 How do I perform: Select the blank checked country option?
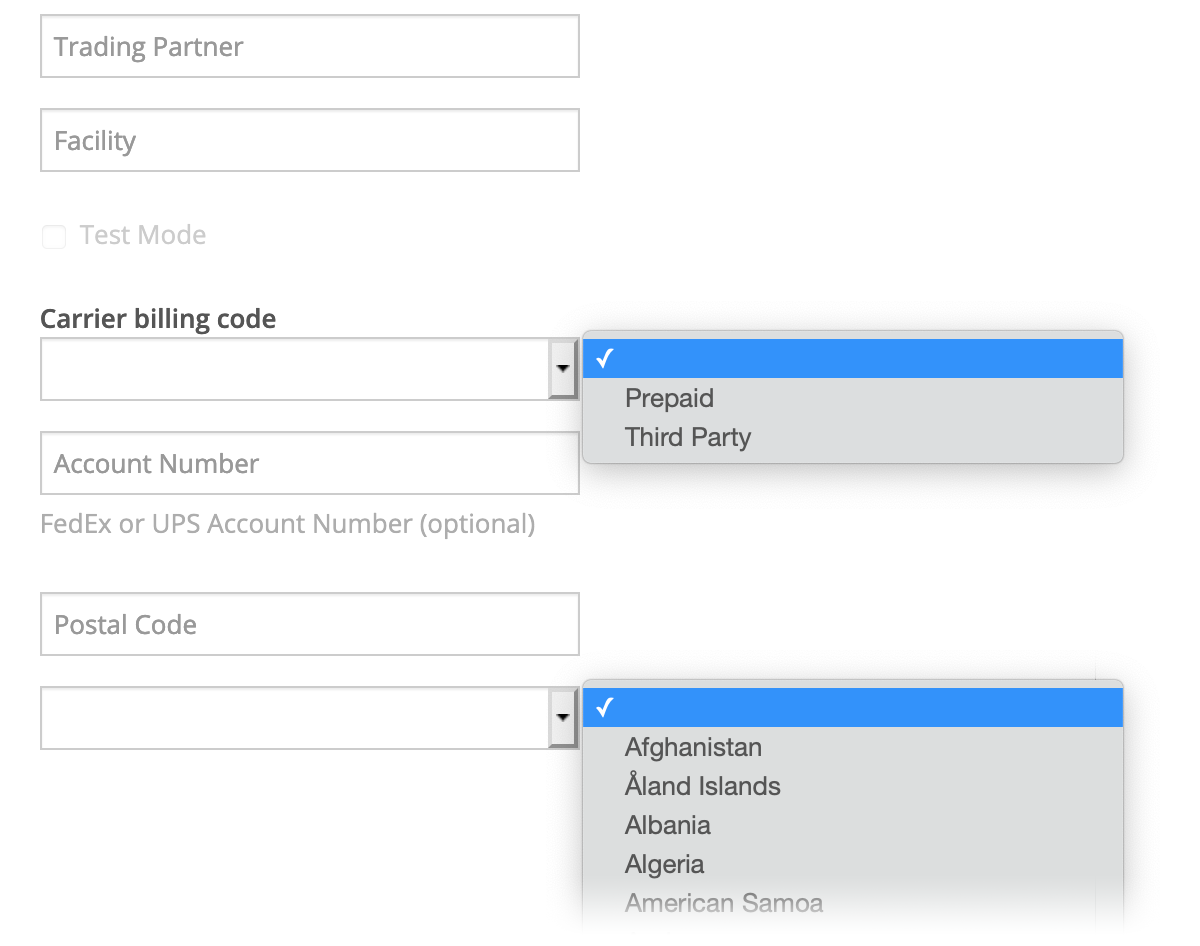pos(852,708)
